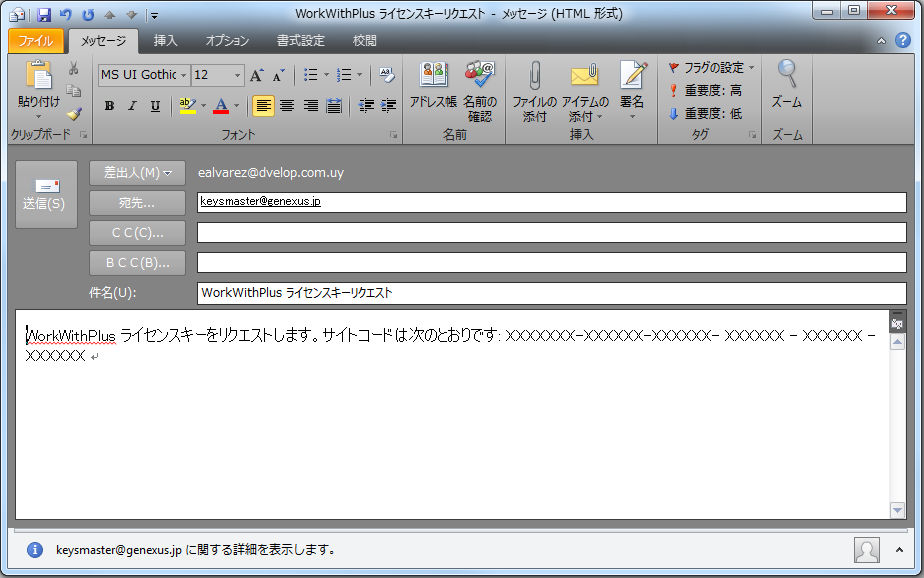Click the Cut scissors icon
The width and height of the screenshot is (924, 578).
(74, 69)
